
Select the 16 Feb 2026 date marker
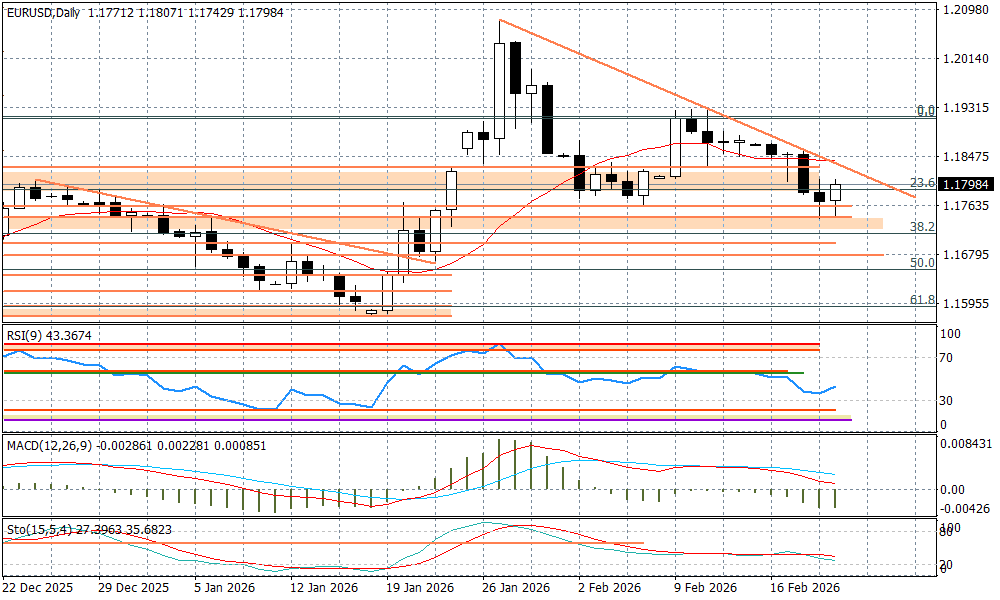803,588
